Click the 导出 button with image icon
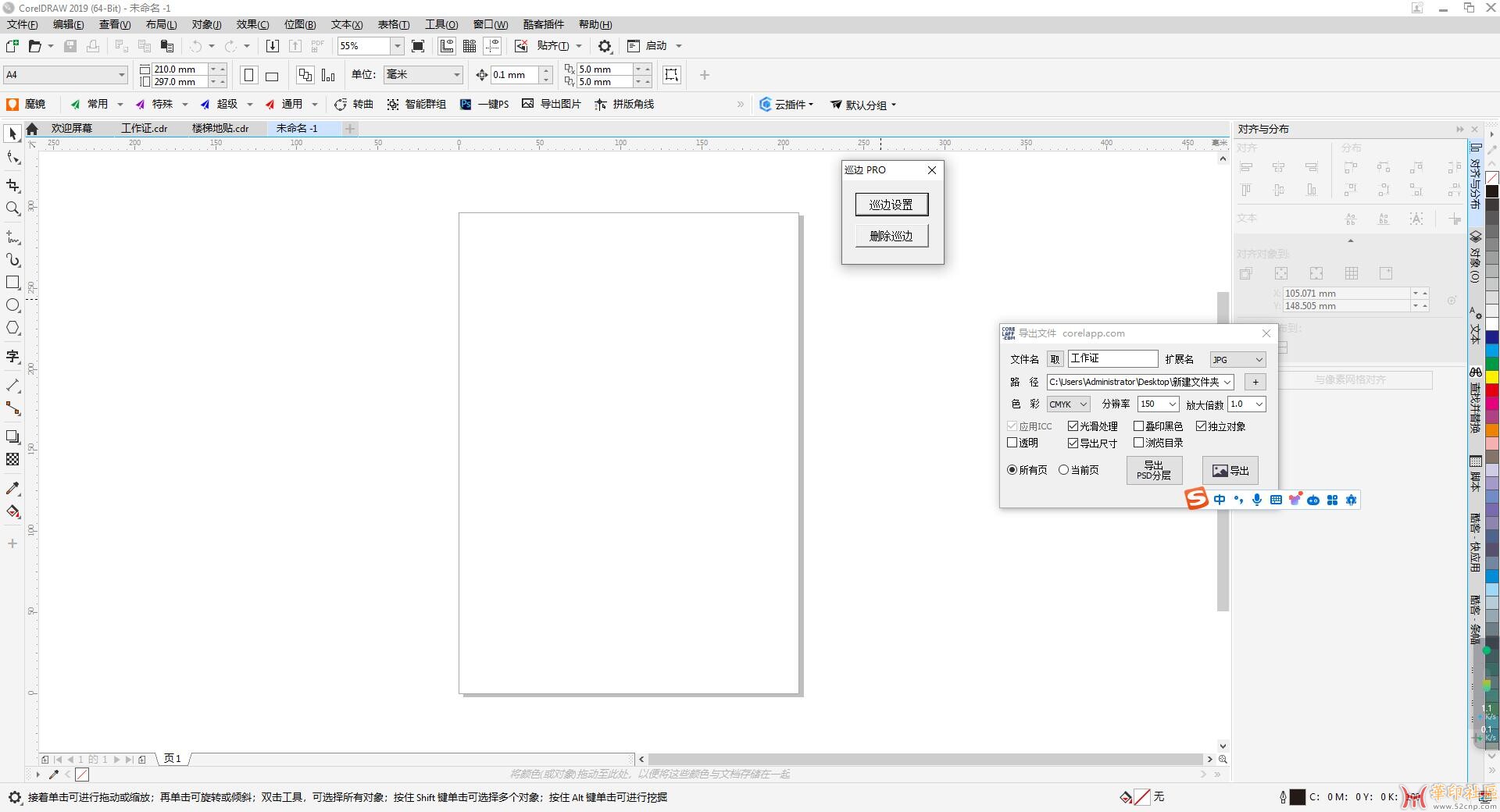The width and height of the screenshot is (1500, 812). 1230,470
